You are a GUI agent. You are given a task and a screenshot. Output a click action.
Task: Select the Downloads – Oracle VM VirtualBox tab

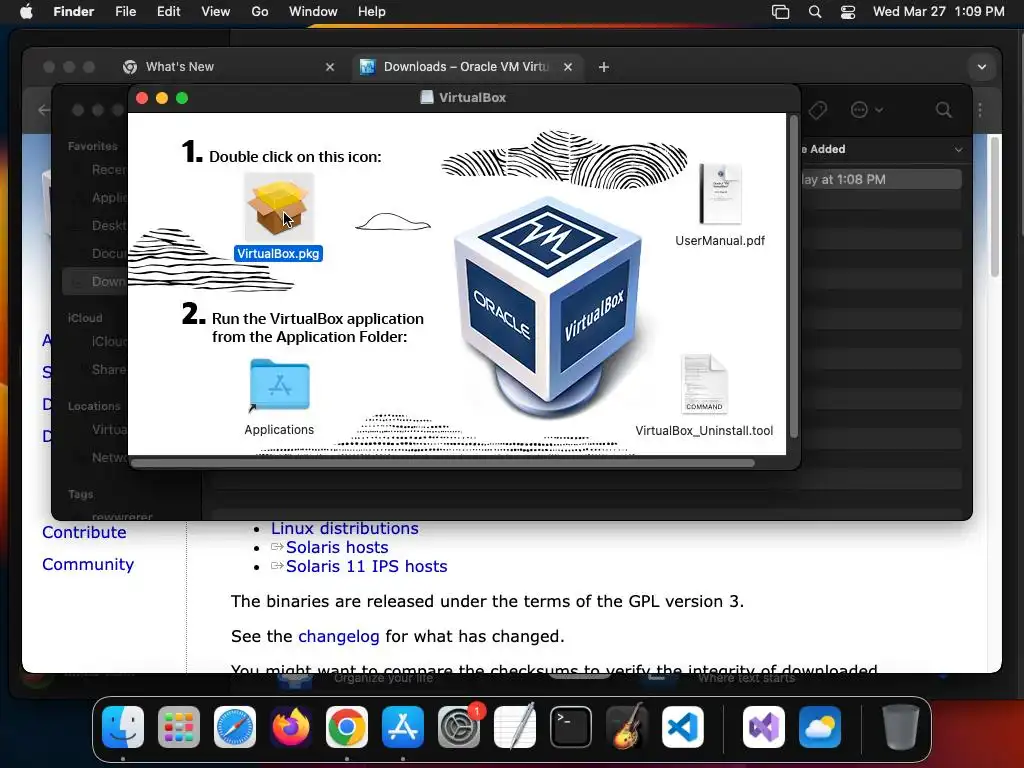(466, 67)
